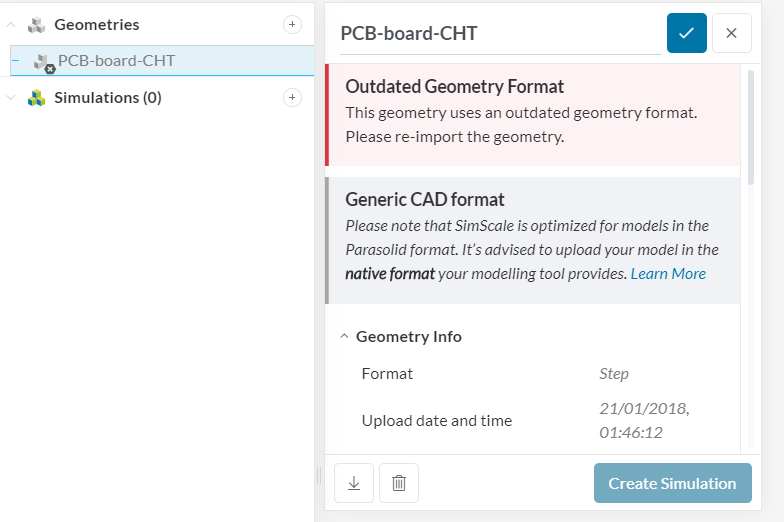The height and width of the screenshot is (522, 784).
Task: Click the PCB-board-CHT geometry icon in the tree
Action: pyautogui.click(x=44, y=63)
